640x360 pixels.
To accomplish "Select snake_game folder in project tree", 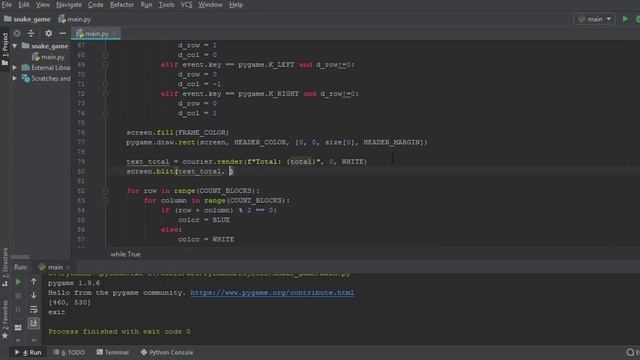I will click(x=45, y=46).
